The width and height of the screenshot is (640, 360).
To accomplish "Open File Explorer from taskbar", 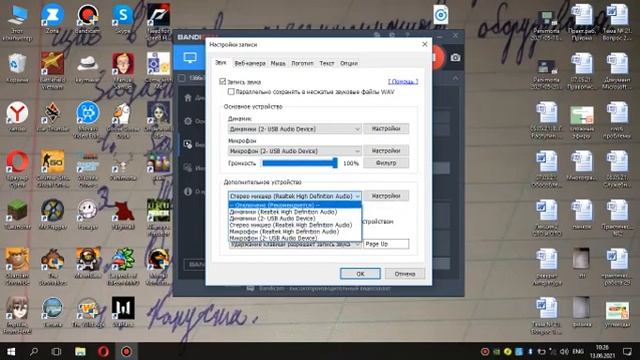I will pos(80,351).
